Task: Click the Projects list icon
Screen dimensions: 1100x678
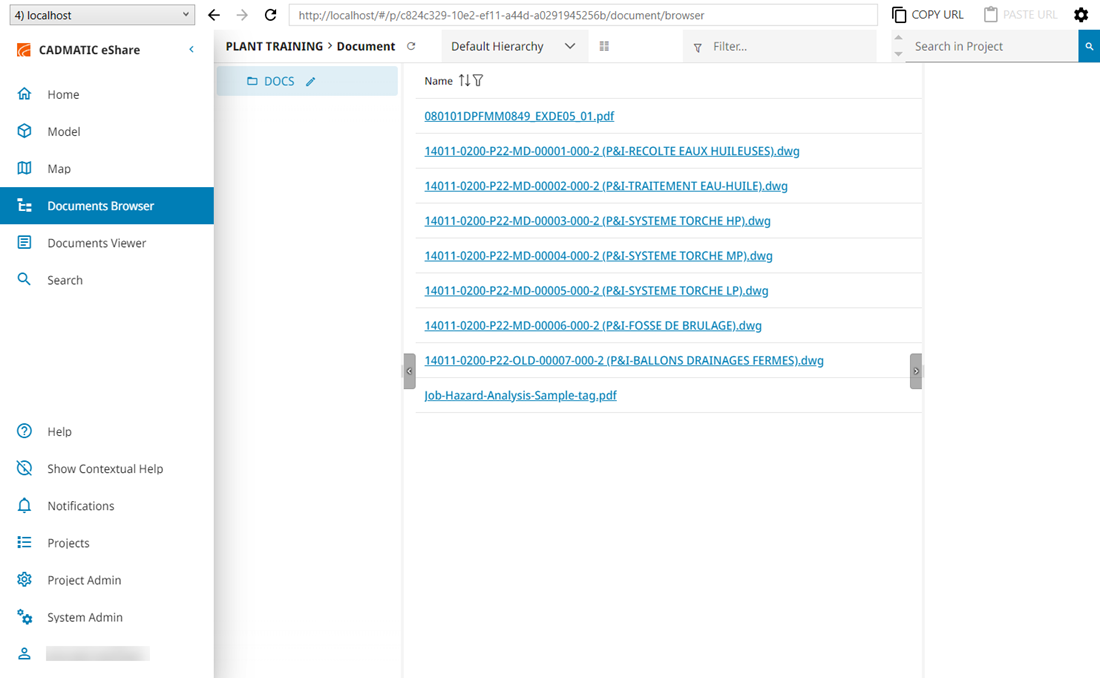Action: pyautogui.click(x=25, y=542)
